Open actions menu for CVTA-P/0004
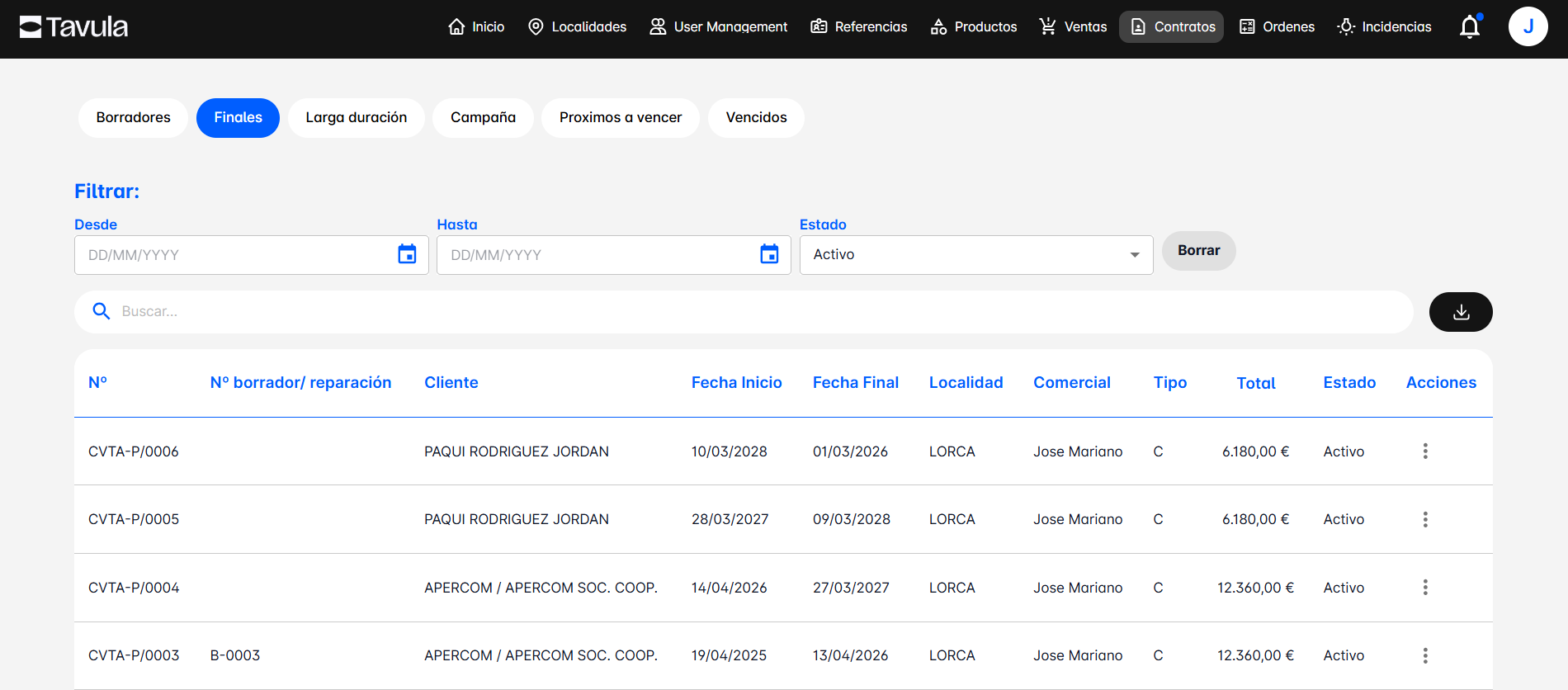 (1424, 588)
